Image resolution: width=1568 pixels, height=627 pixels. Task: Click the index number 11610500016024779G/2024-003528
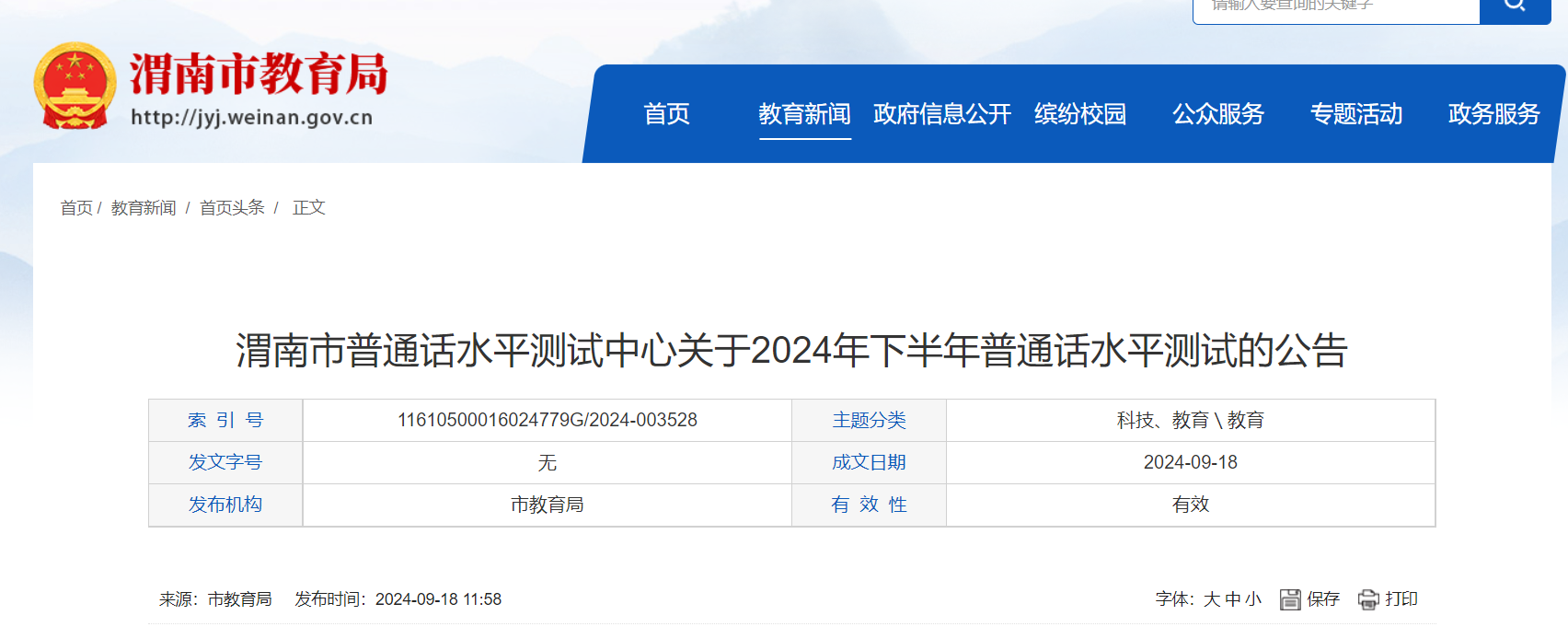coord(548,421)
